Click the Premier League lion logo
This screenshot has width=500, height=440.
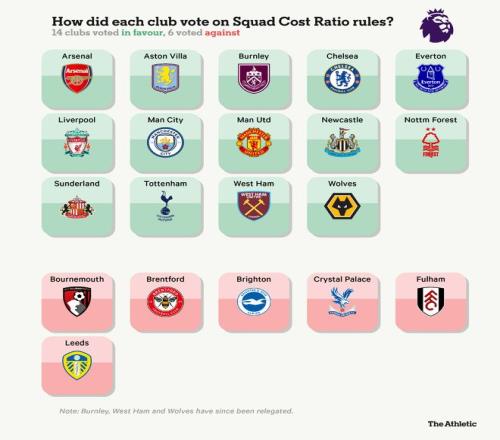click(x=437, y=26)
